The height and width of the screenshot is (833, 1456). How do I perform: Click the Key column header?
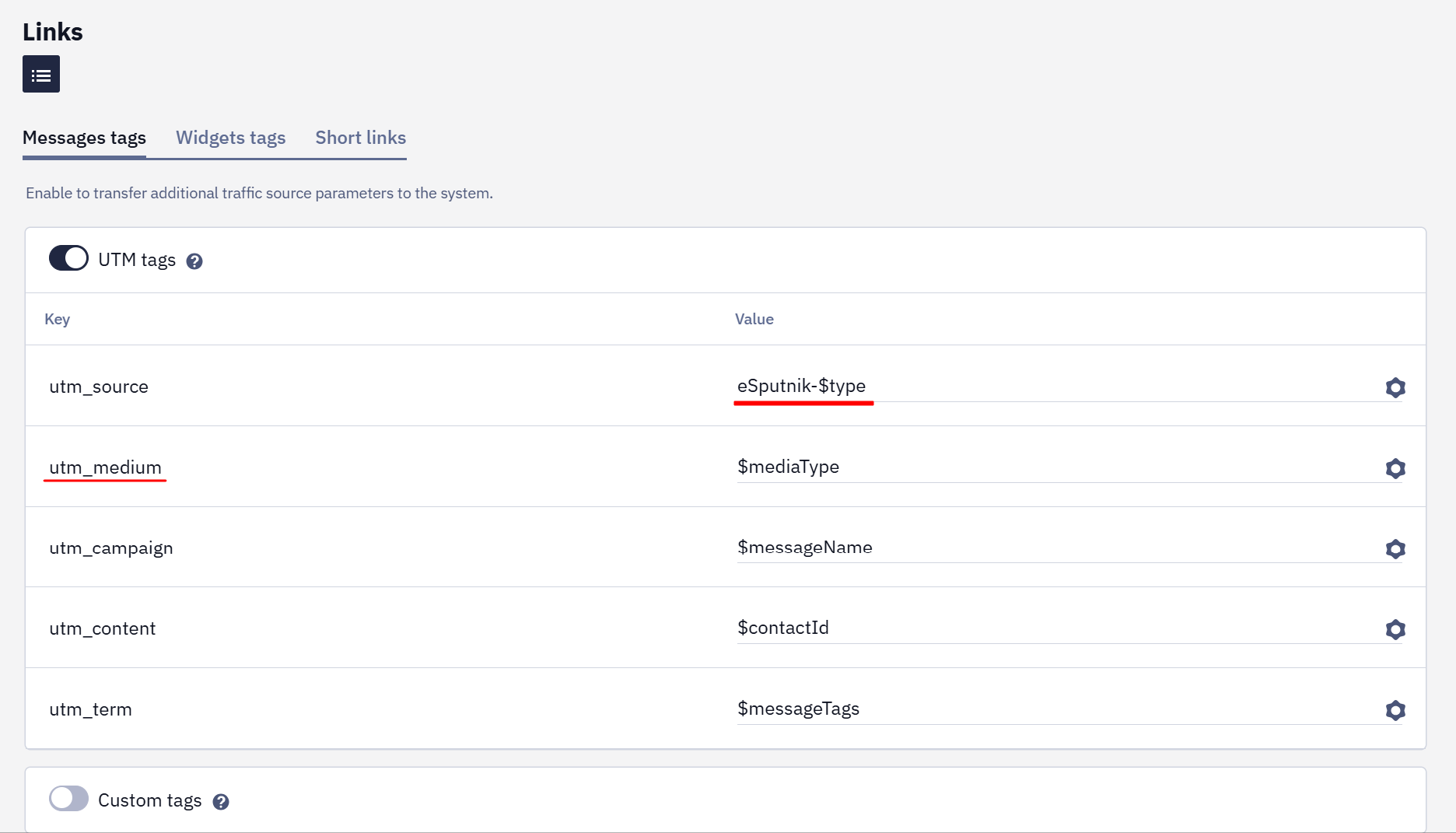click(58, 320)
